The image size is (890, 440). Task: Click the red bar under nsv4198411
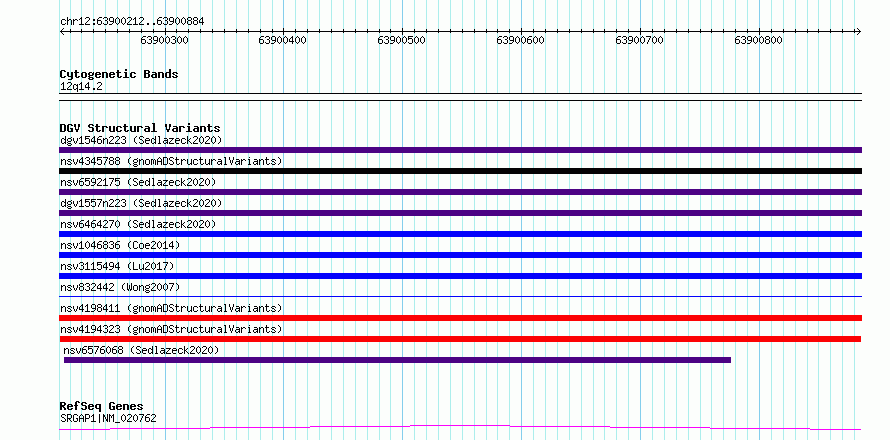[x=460, y=318]
